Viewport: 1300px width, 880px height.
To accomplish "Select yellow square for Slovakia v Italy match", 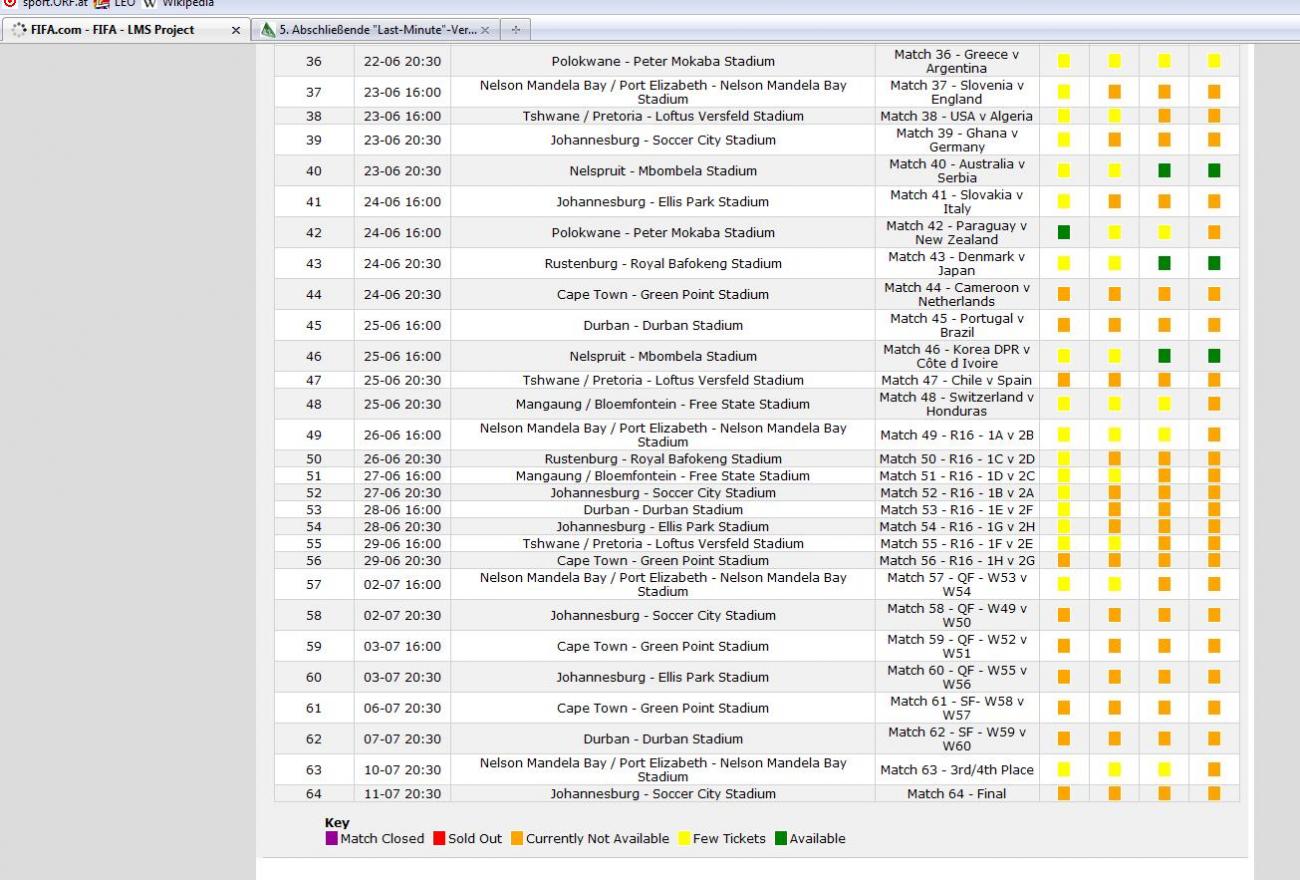I will pyautogui.click(x=1064, y=201).
